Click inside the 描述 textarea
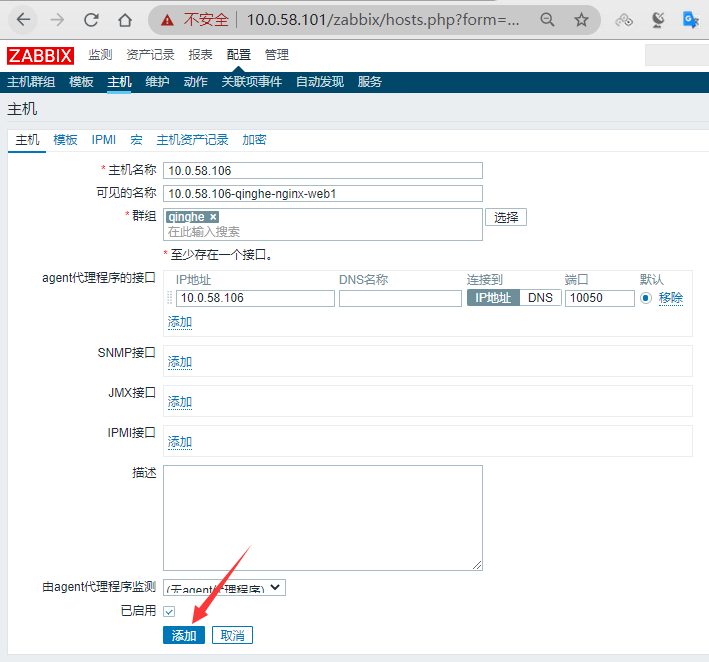 (323, 518)
